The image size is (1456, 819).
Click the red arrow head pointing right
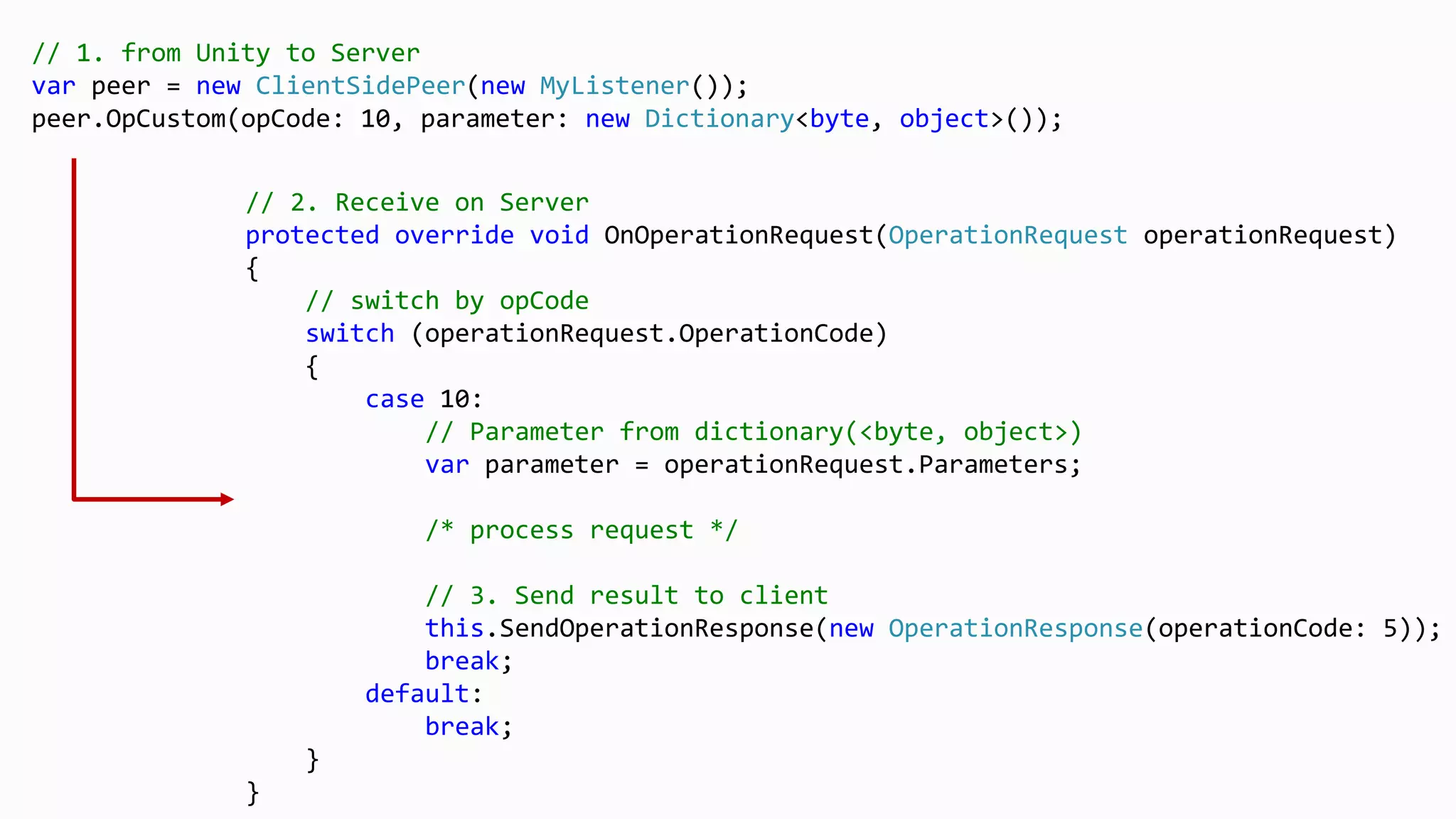(227, 499)
